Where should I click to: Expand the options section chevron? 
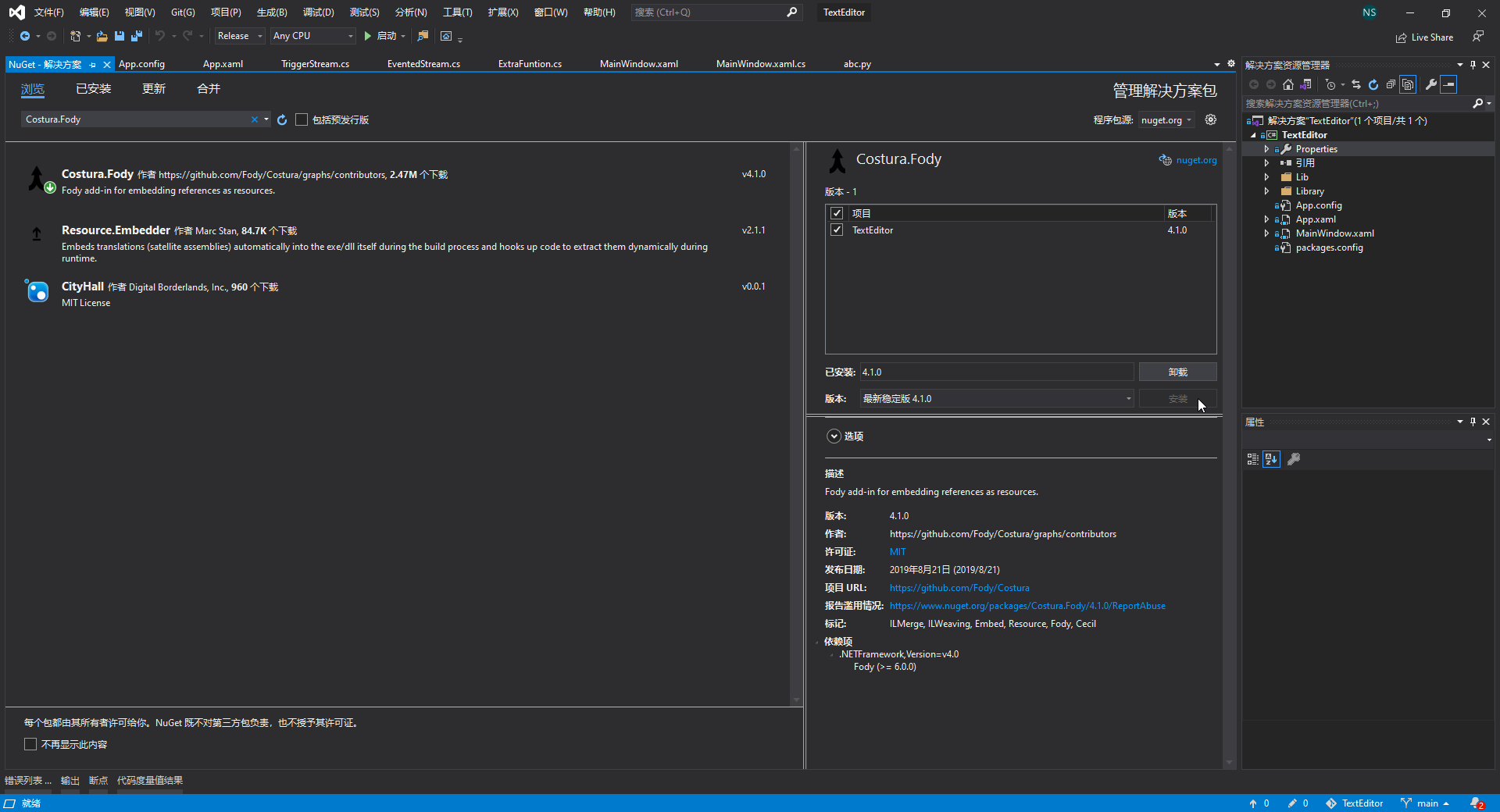pyautogui.click(x=834, y=436)
